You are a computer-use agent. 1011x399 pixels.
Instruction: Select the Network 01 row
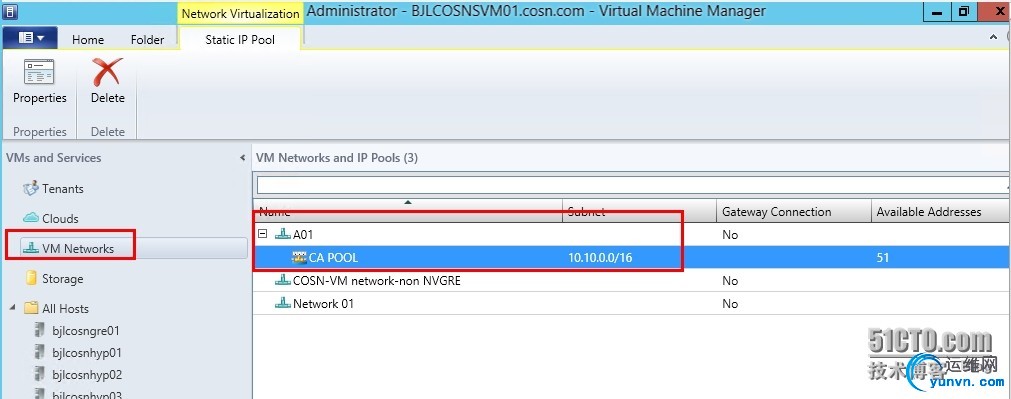coord(632,304)
